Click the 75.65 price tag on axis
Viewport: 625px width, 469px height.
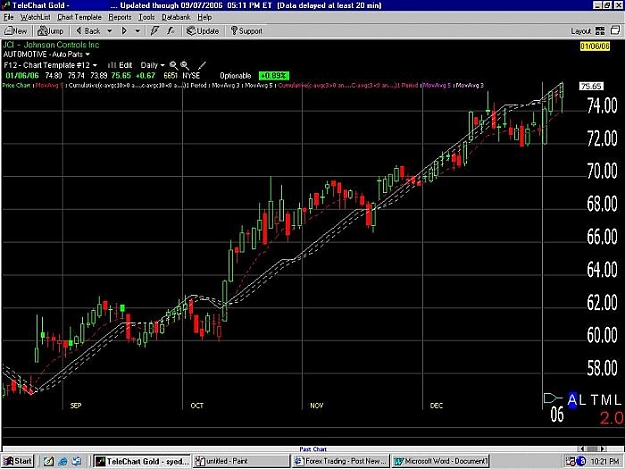click(x=592, y=86)
